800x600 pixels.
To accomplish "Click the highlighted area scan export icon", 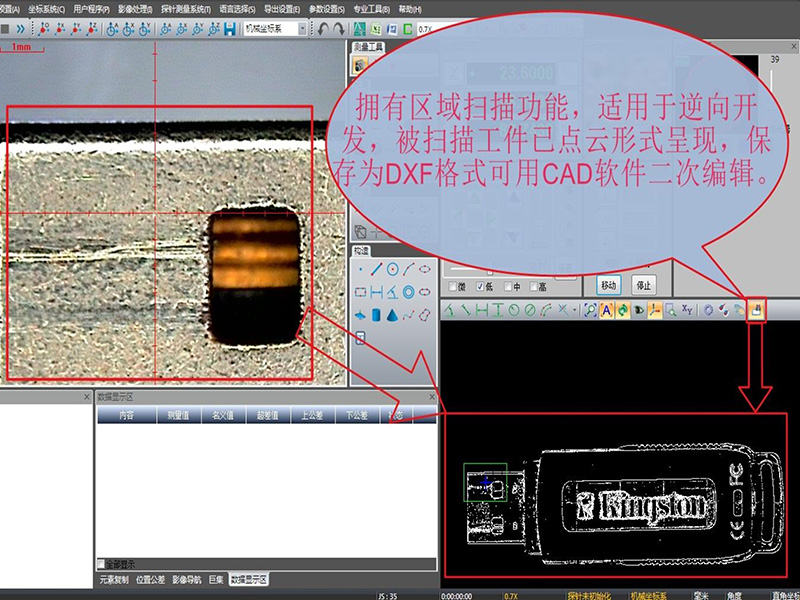I will point(756,310).
